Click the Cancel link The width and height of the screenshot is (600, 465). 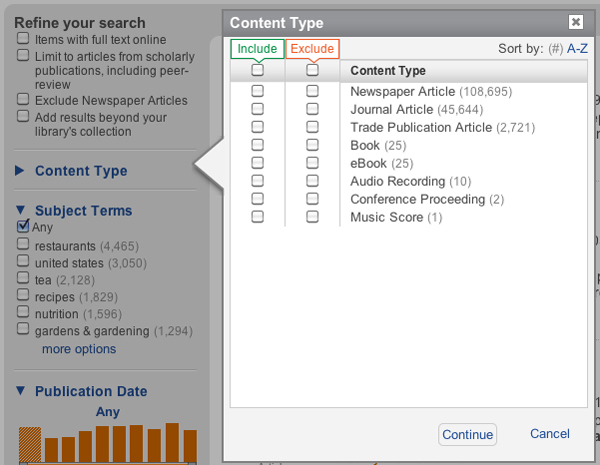coord(550,434)
